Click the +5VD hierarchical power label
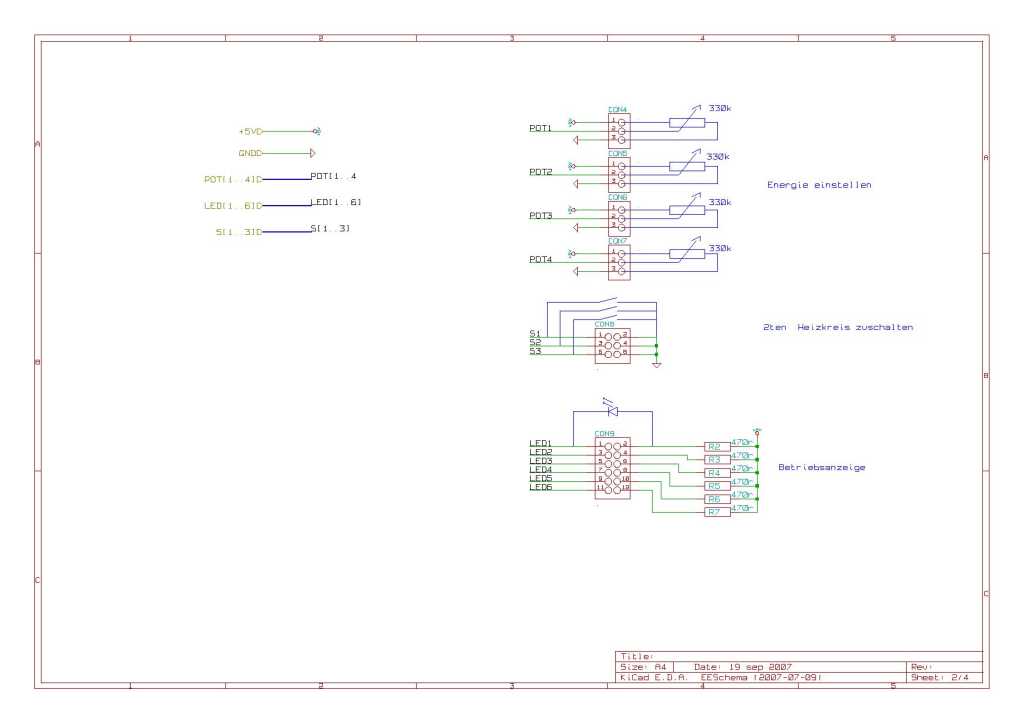This screenshot has height=724, width=1024. [251, 131]
